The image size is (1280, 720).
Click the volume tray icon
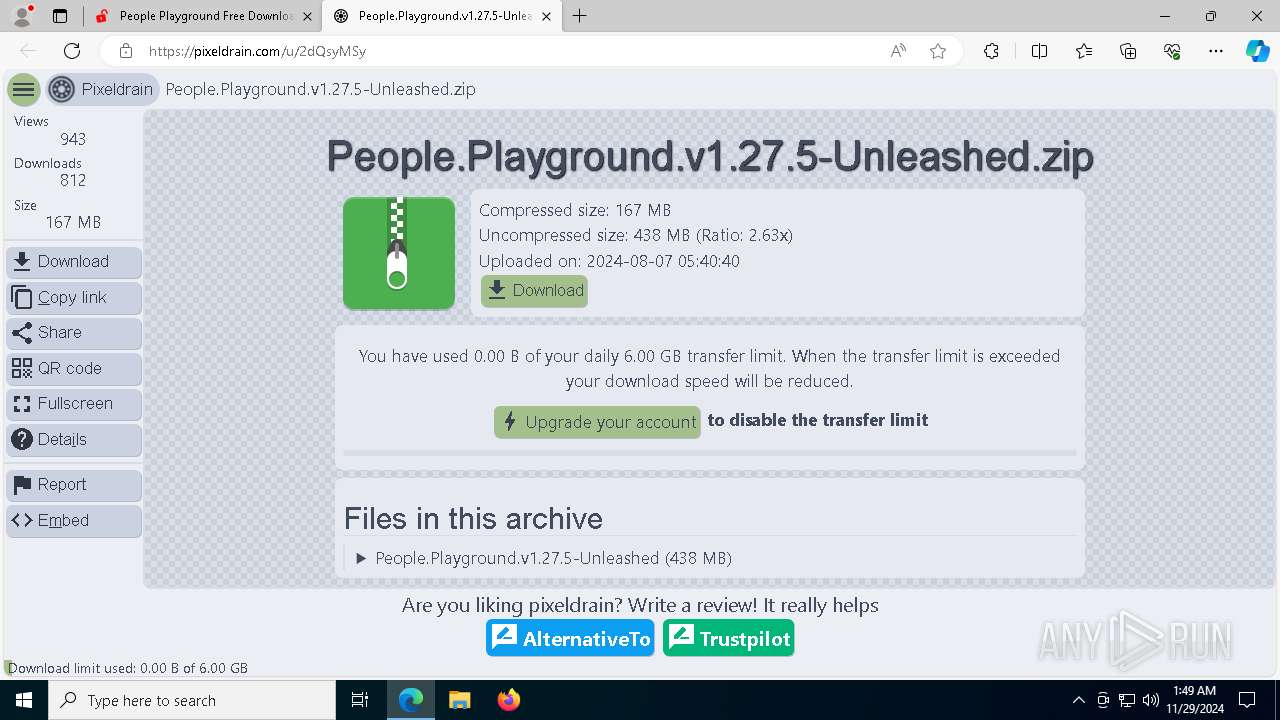1150,700
